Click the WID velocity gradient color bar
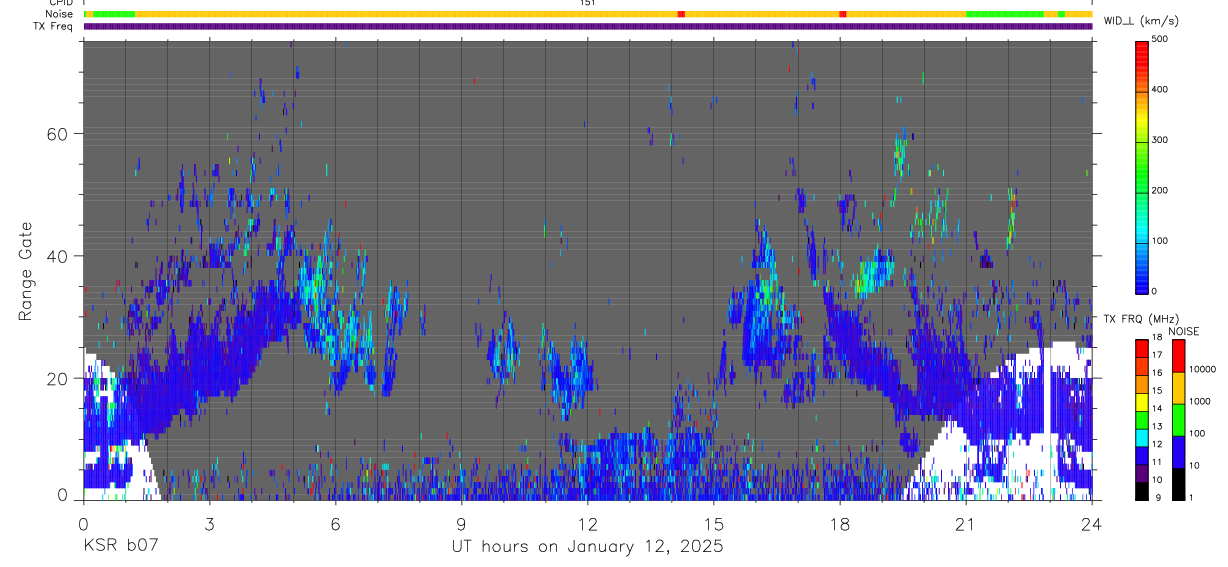The width and height of the screenshot is (1228, 567). coord(1141,167)
